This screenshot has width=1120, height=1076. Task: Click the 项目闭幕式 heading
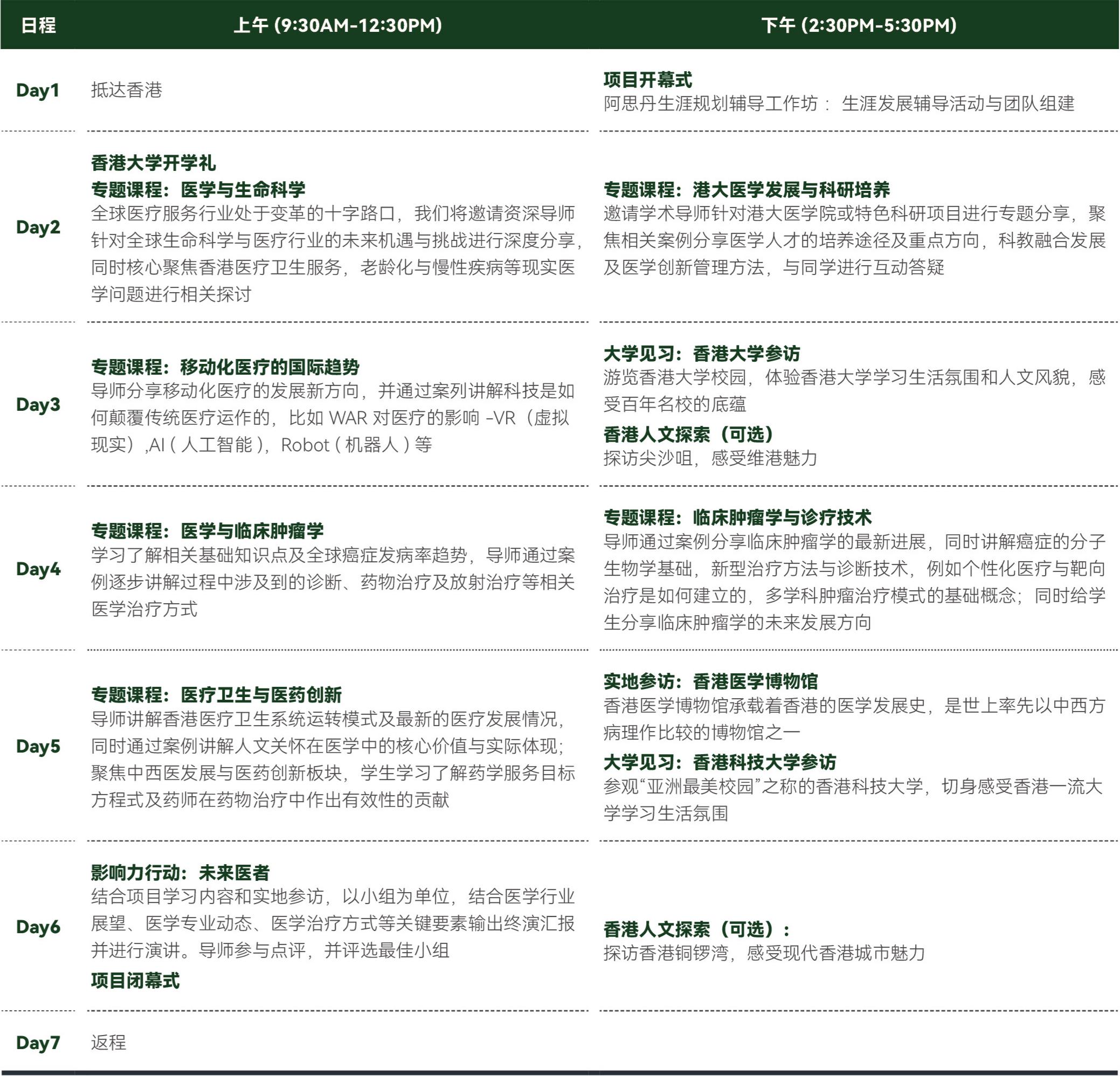(135, 980)
